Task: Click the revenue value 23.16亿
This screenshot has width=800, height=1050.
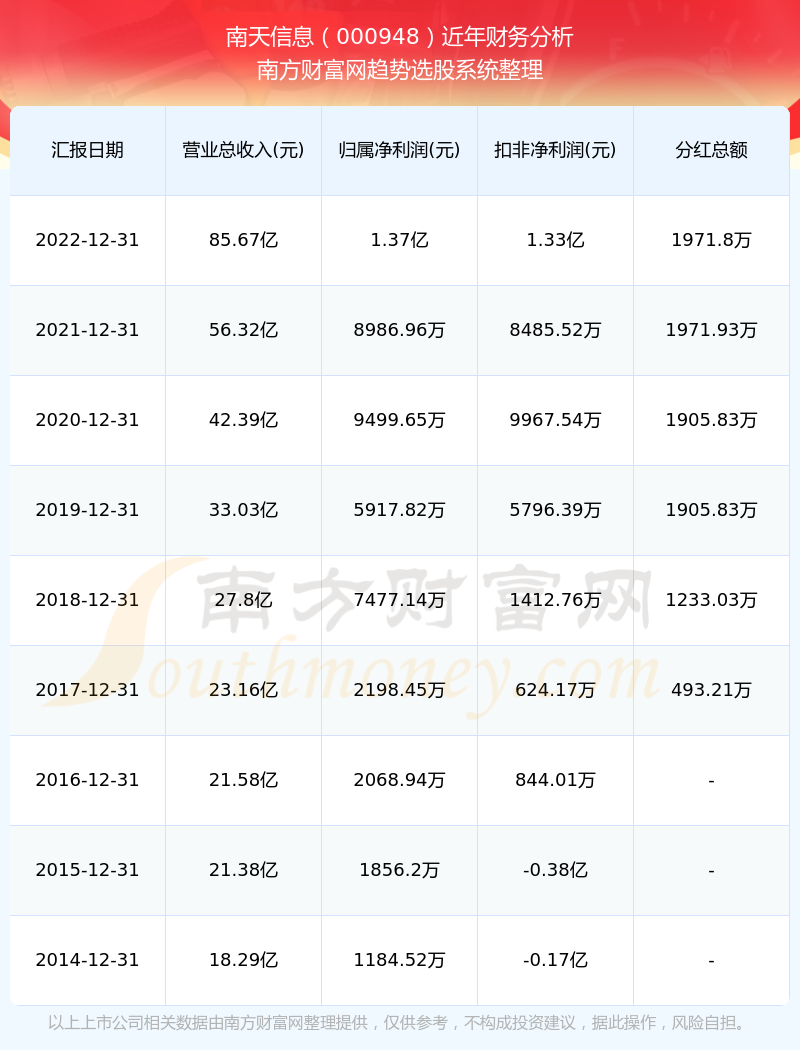Action: pos(244,690)
